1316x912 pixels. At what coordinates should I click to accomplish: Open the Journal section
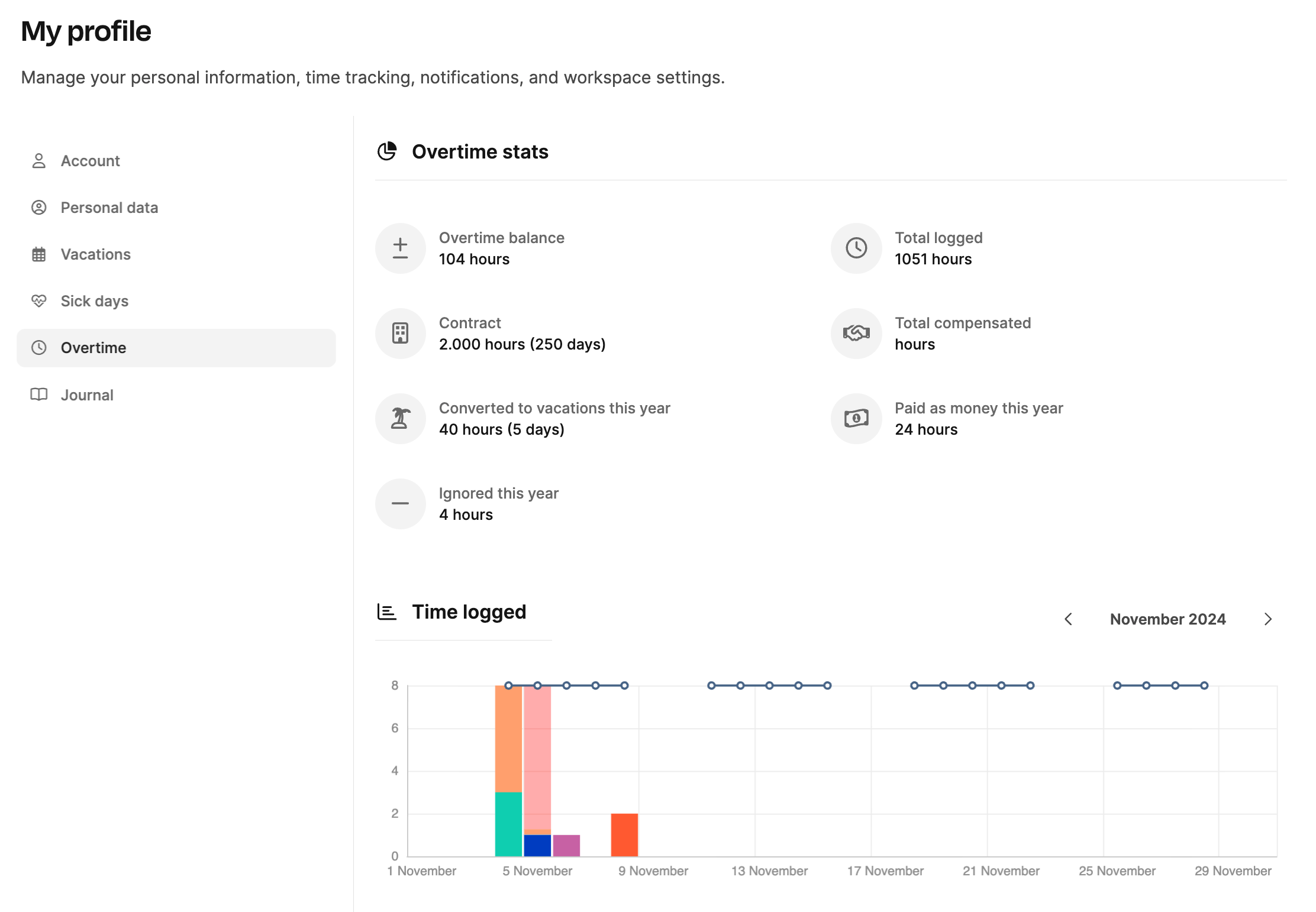[x=87, y=395]
